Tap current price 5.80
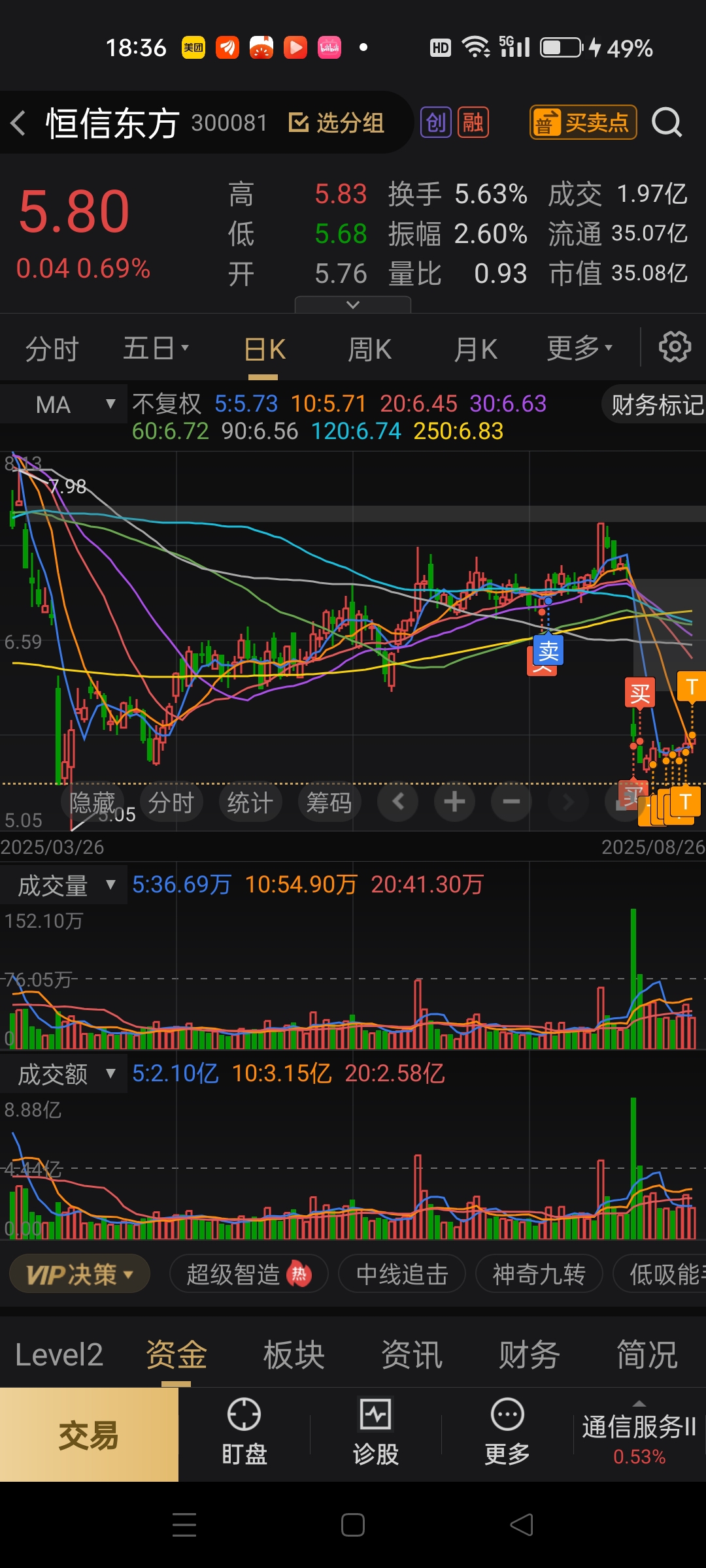The width and height of the screenshot is (706, 1568). click(x=75, y=212)
